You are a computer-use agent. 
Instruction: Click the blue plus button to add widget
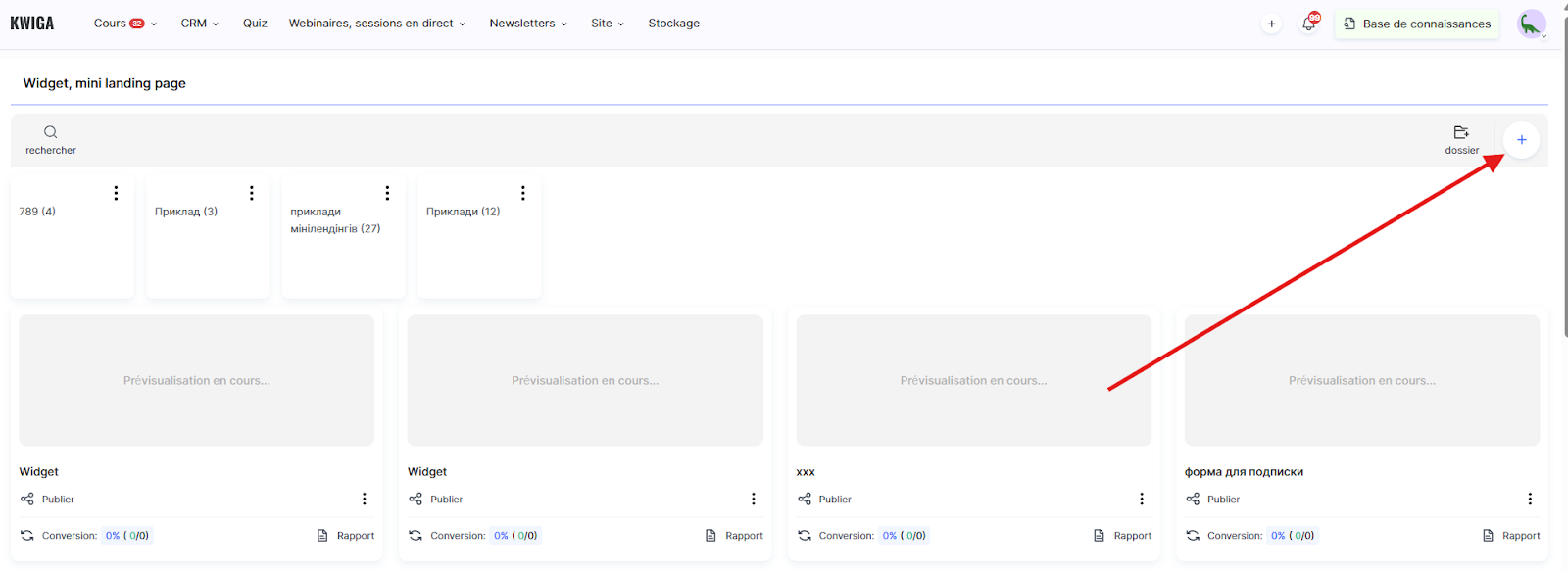tap(1521, 140)
